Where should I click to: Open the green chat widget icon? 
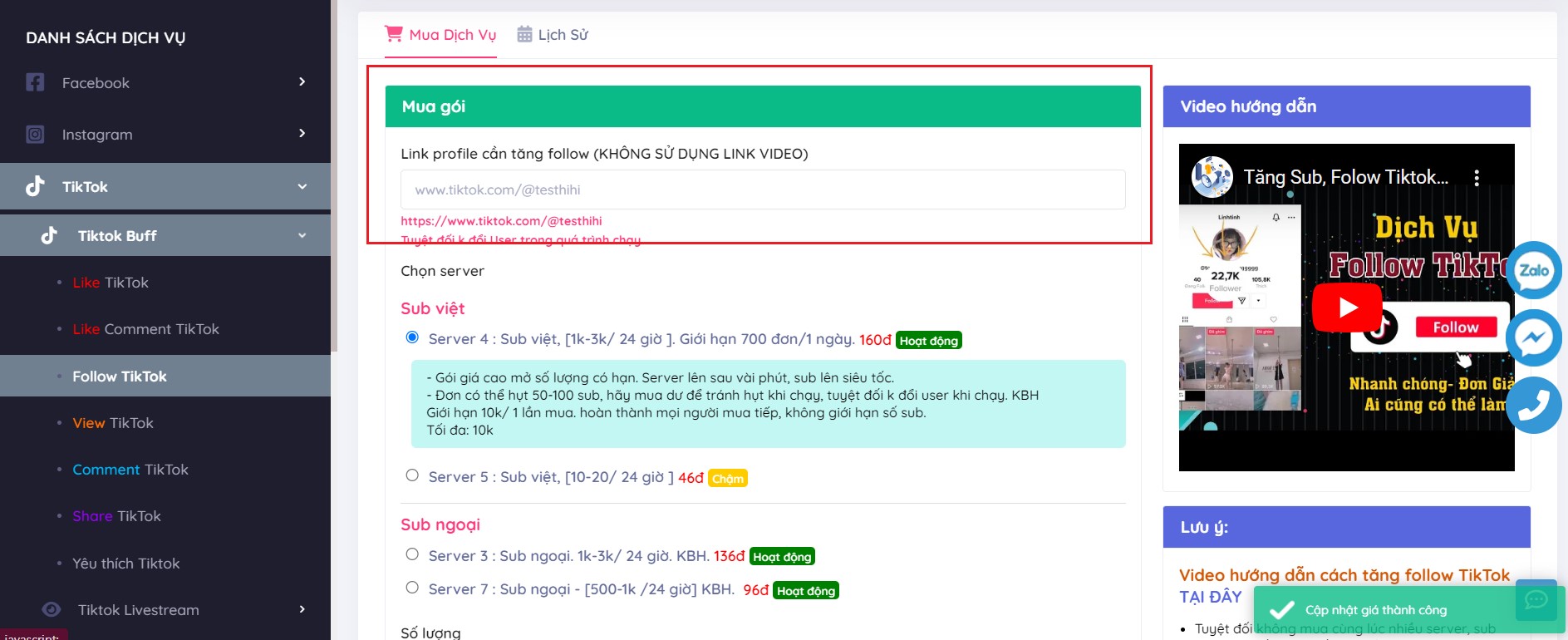(x=1536, y=600)
